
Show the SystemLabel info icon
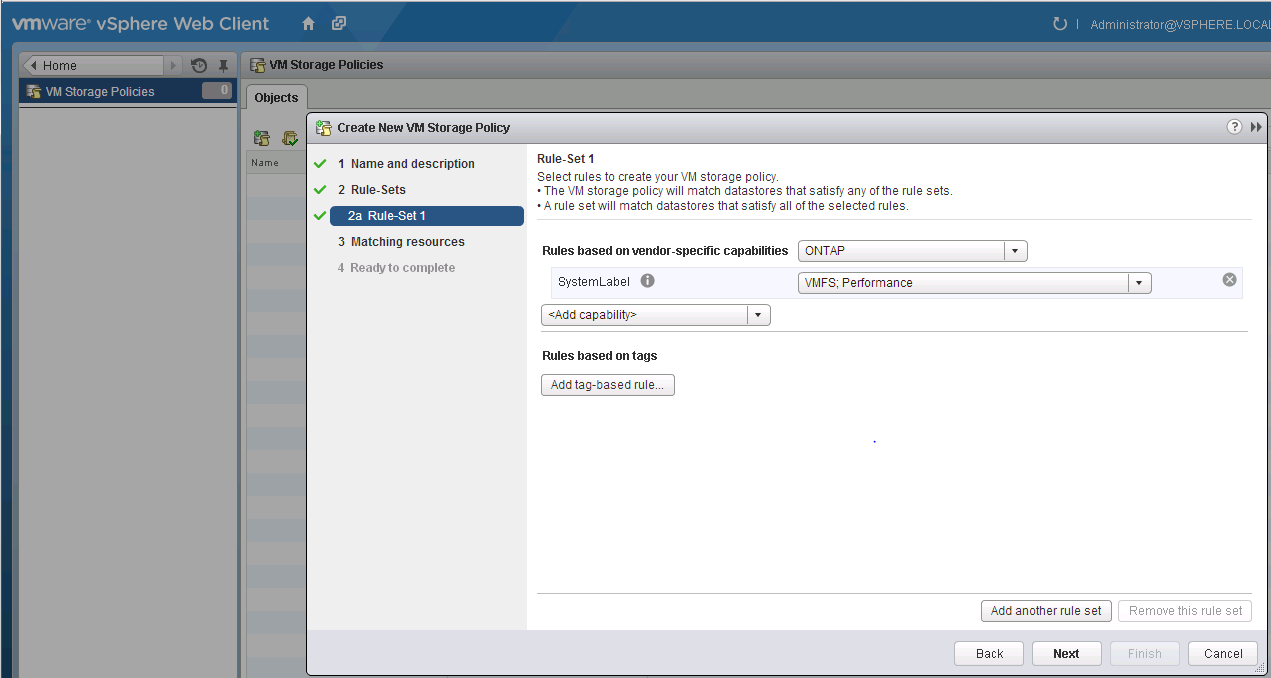[x=647, y=281]
